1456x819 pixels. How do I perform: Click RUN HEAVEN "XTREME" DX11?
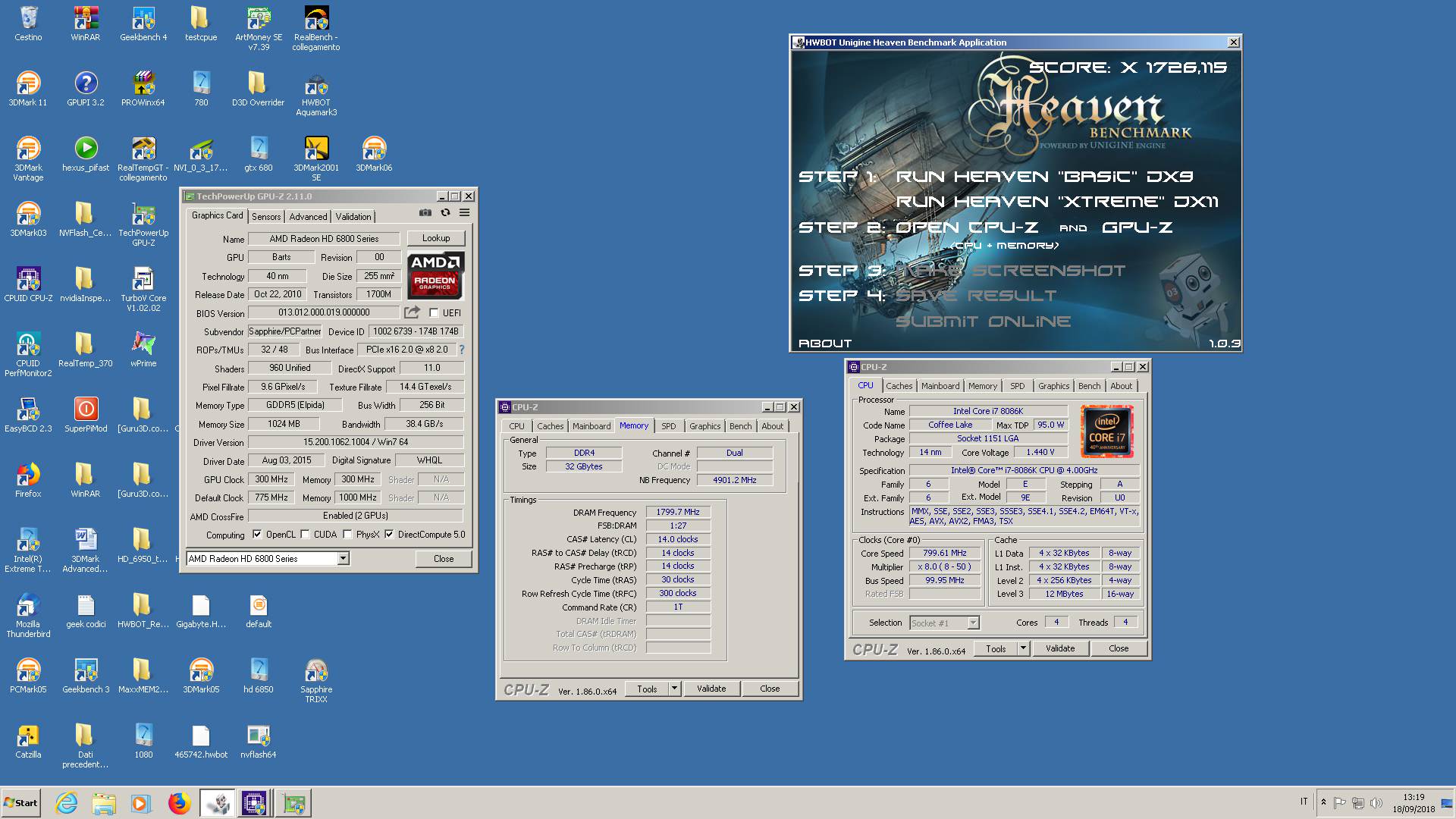tap(1057, 202)
